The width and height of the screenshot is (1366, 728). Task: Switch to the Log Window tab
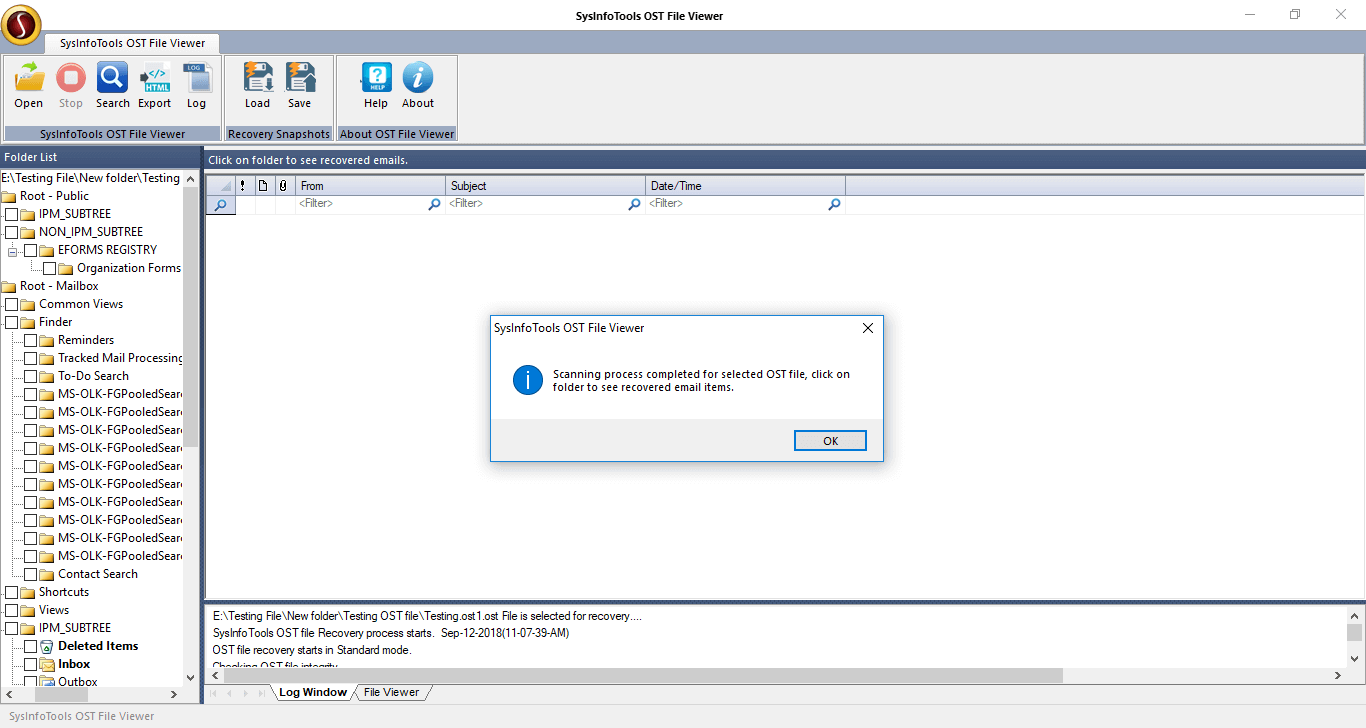[x=312, y=691]
